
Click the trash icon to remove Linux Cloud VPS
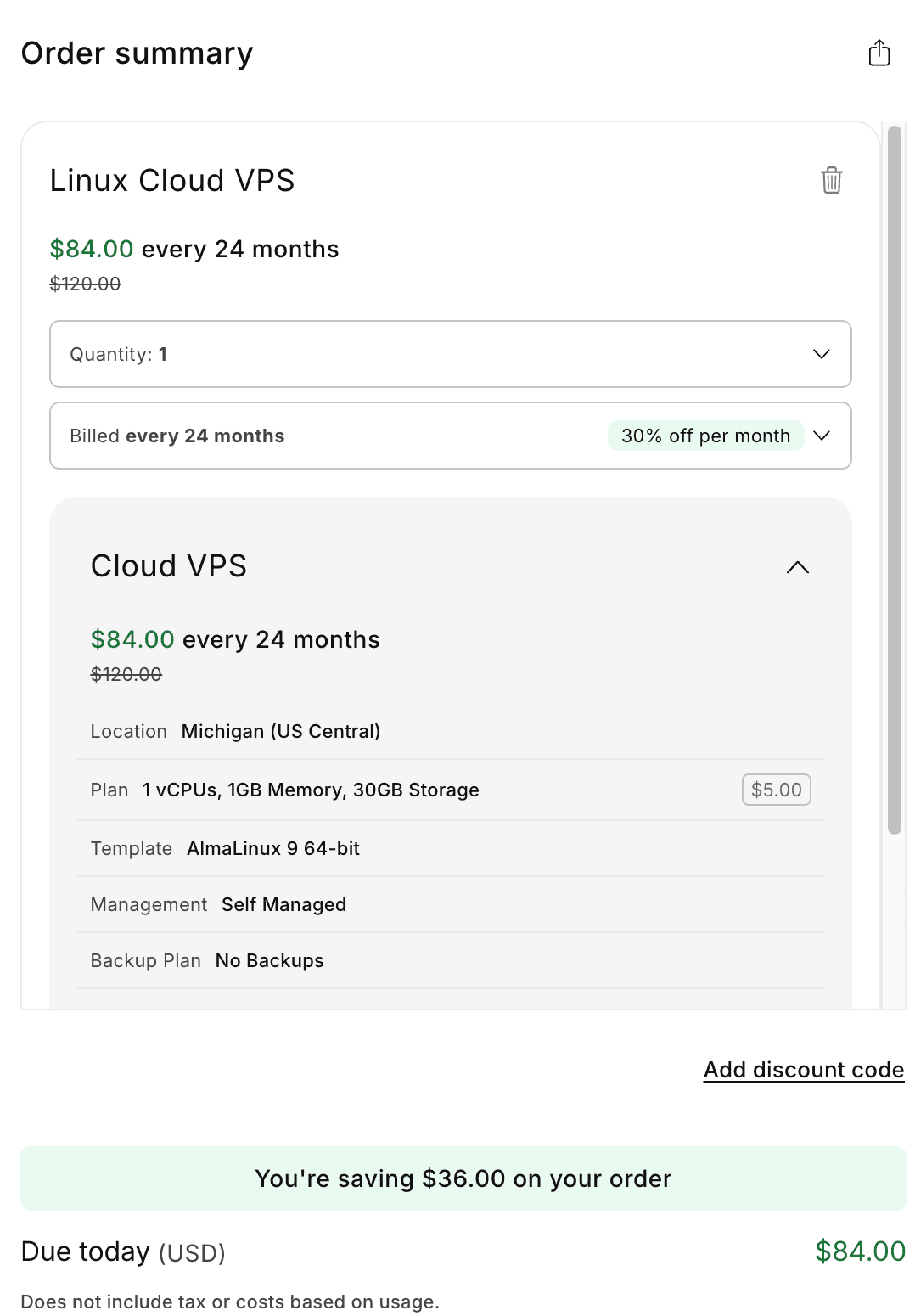pyautogui.click(x=831, y=181)
